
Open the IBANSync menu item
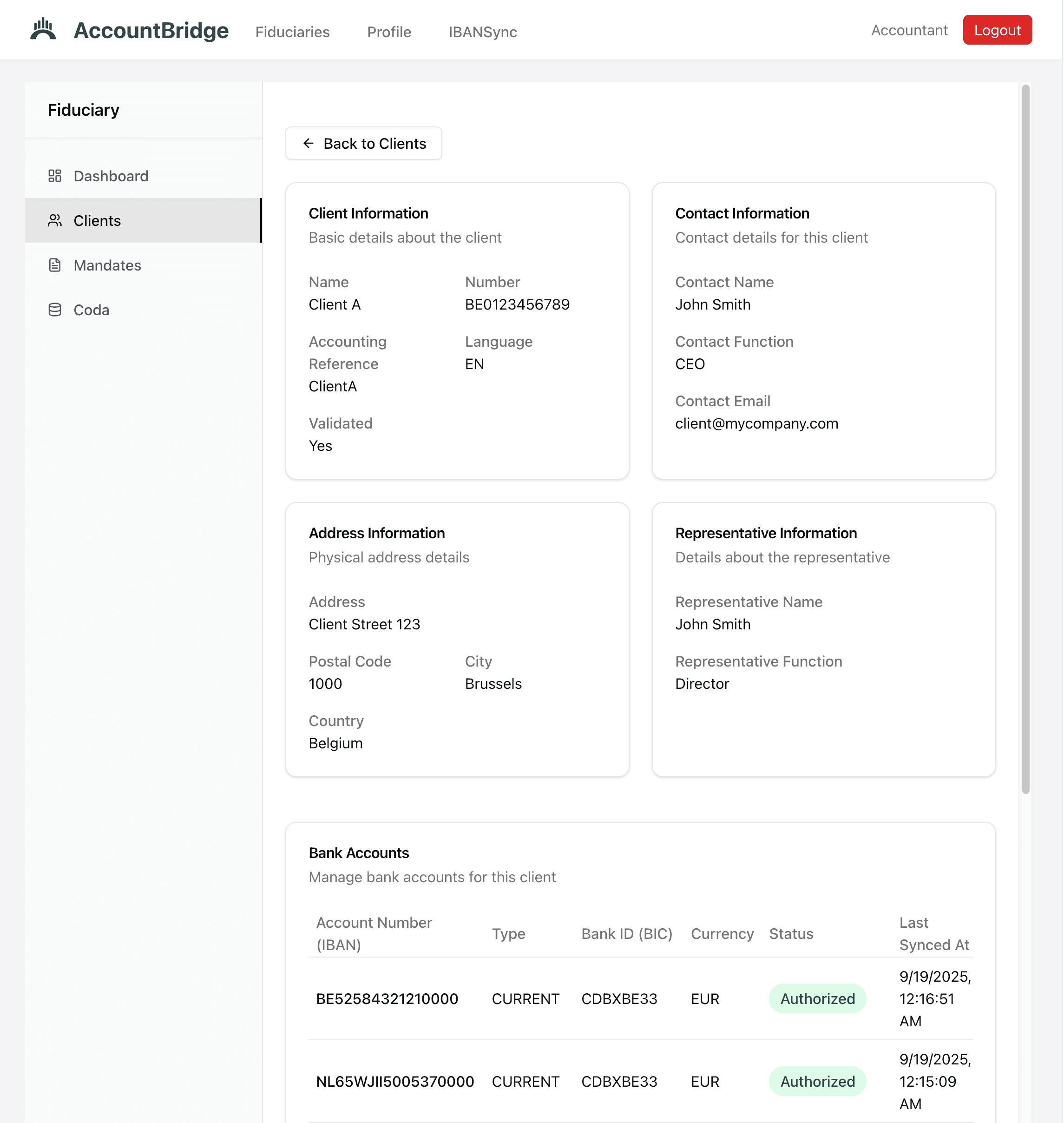tap(483, 32)
